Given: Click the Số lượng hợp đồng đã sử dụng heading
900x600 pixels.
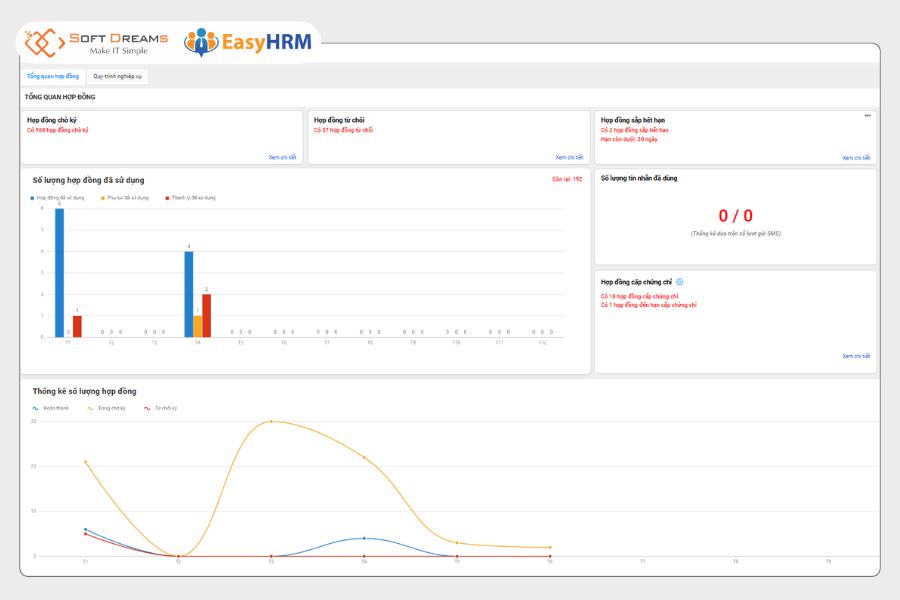Looking at the screenshot, I should [x=88, y=180].
